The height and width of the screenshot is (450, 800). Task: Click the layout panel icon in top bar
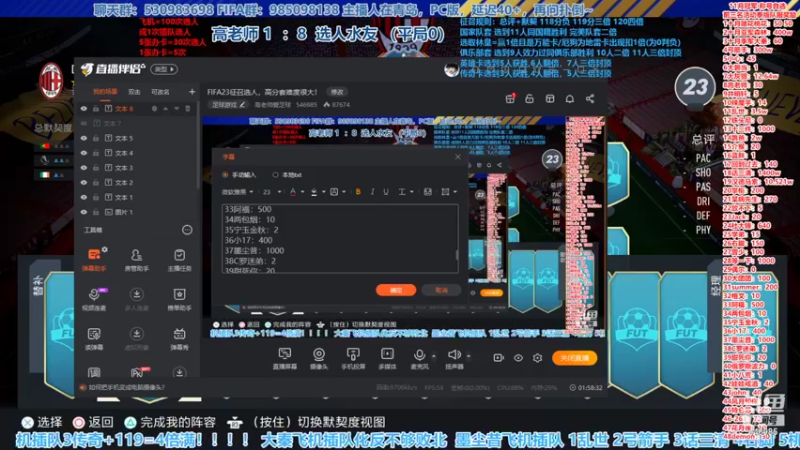(x=549, y=98)
